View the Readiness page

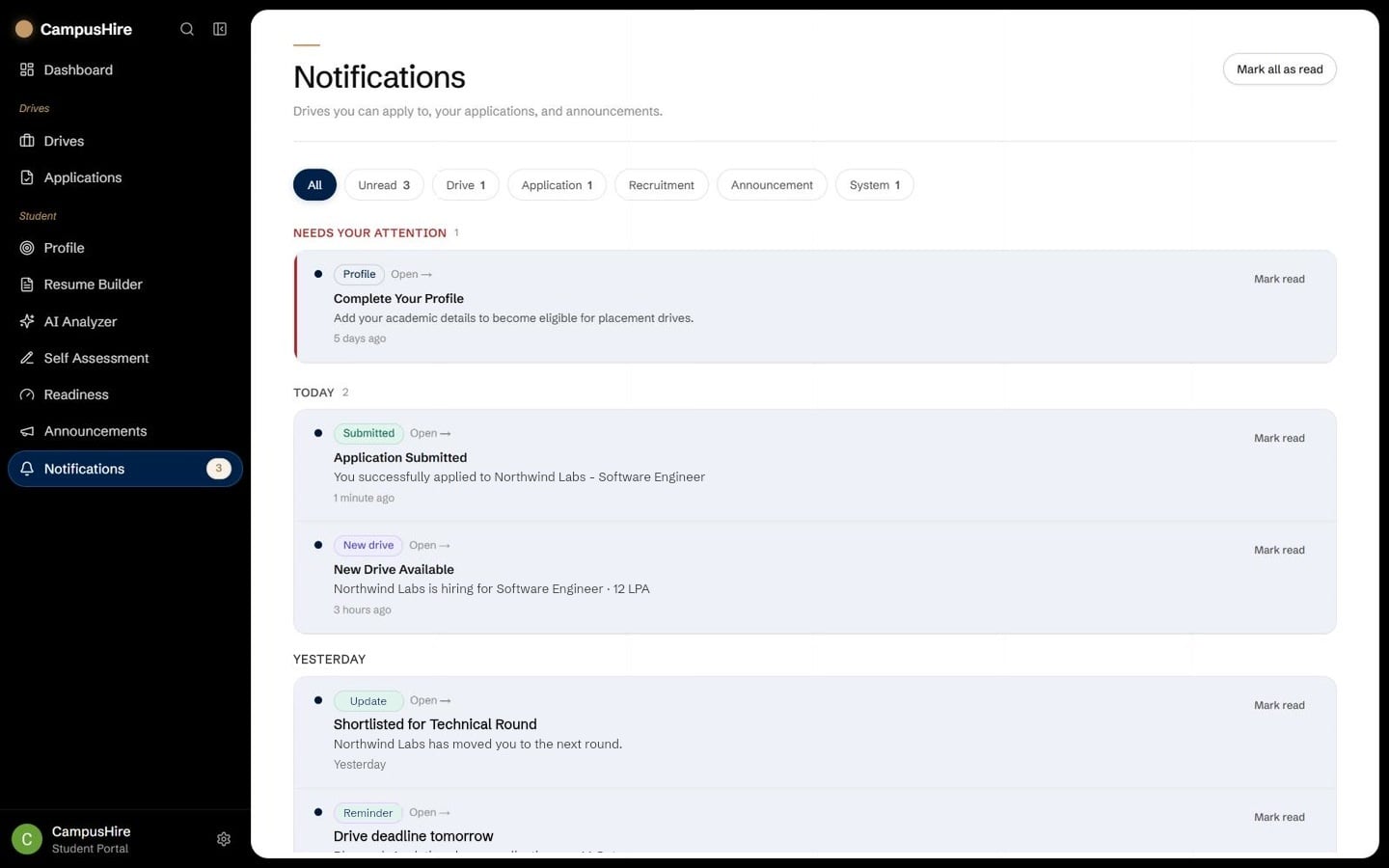tap(125, 394)
